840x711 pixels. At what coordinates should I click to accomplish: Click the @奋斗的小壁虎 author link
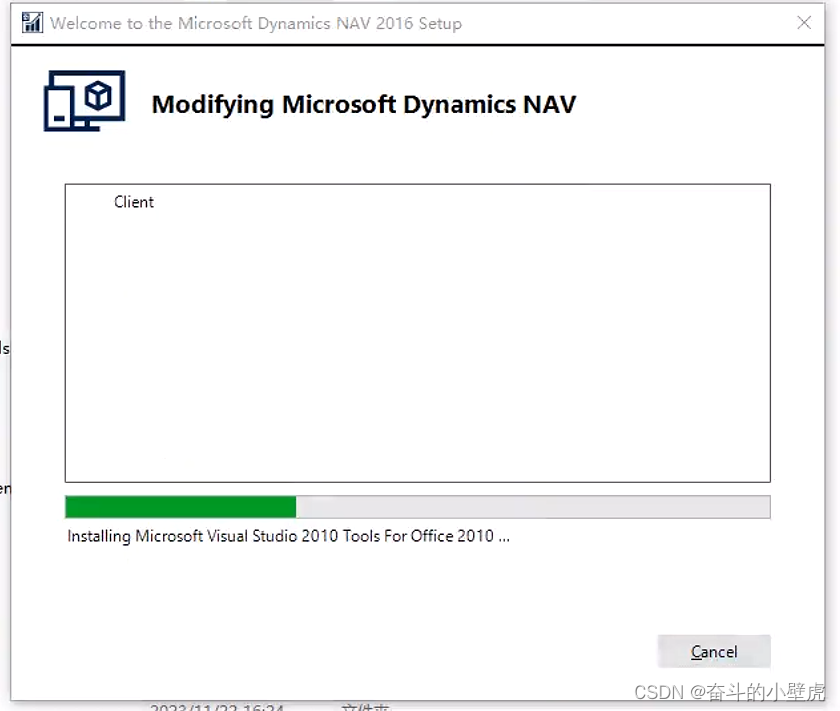click(x=745, y=692)
